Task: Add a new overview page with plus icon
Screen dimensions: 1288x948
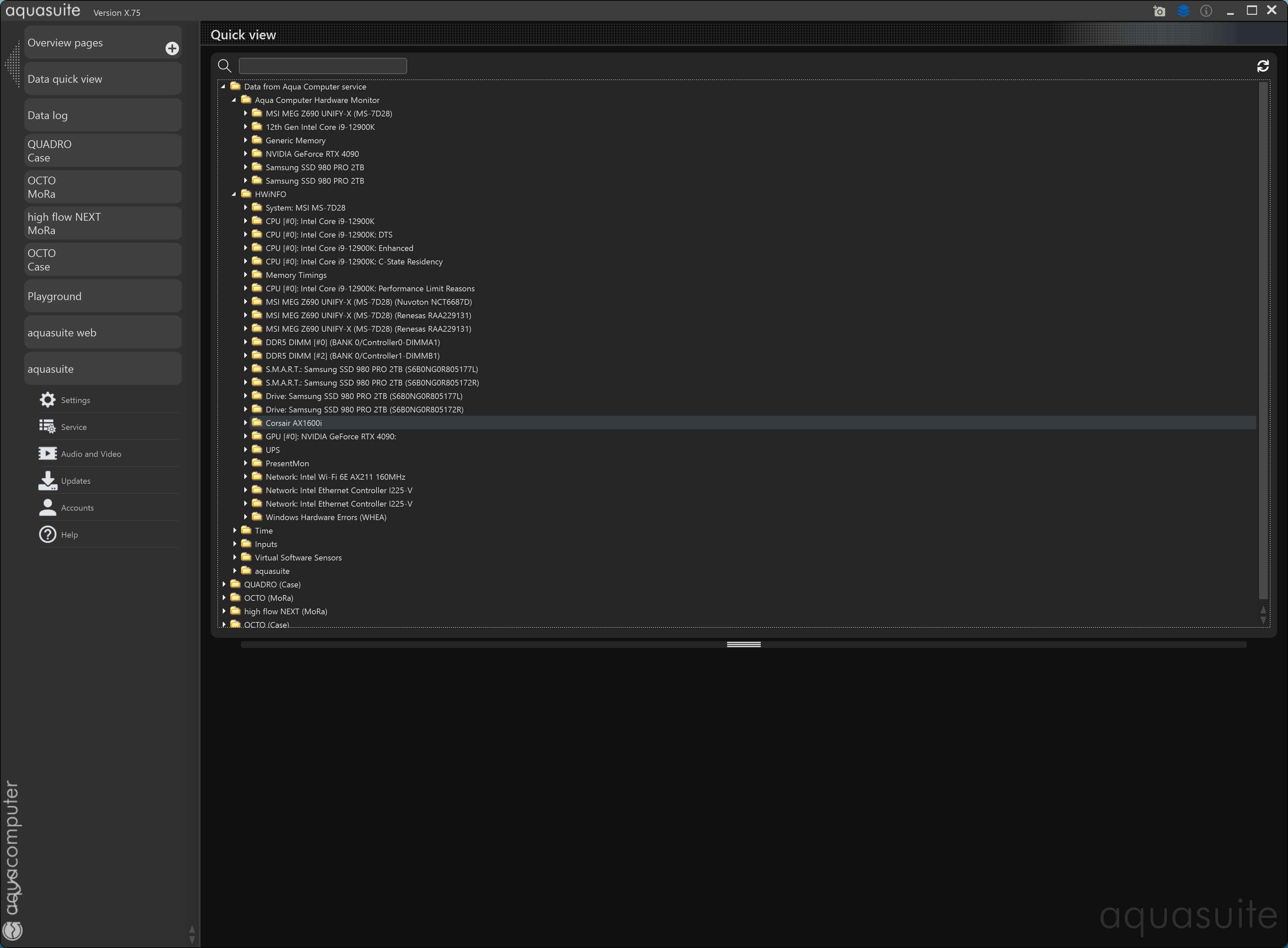Action: (x=172, y=48)
